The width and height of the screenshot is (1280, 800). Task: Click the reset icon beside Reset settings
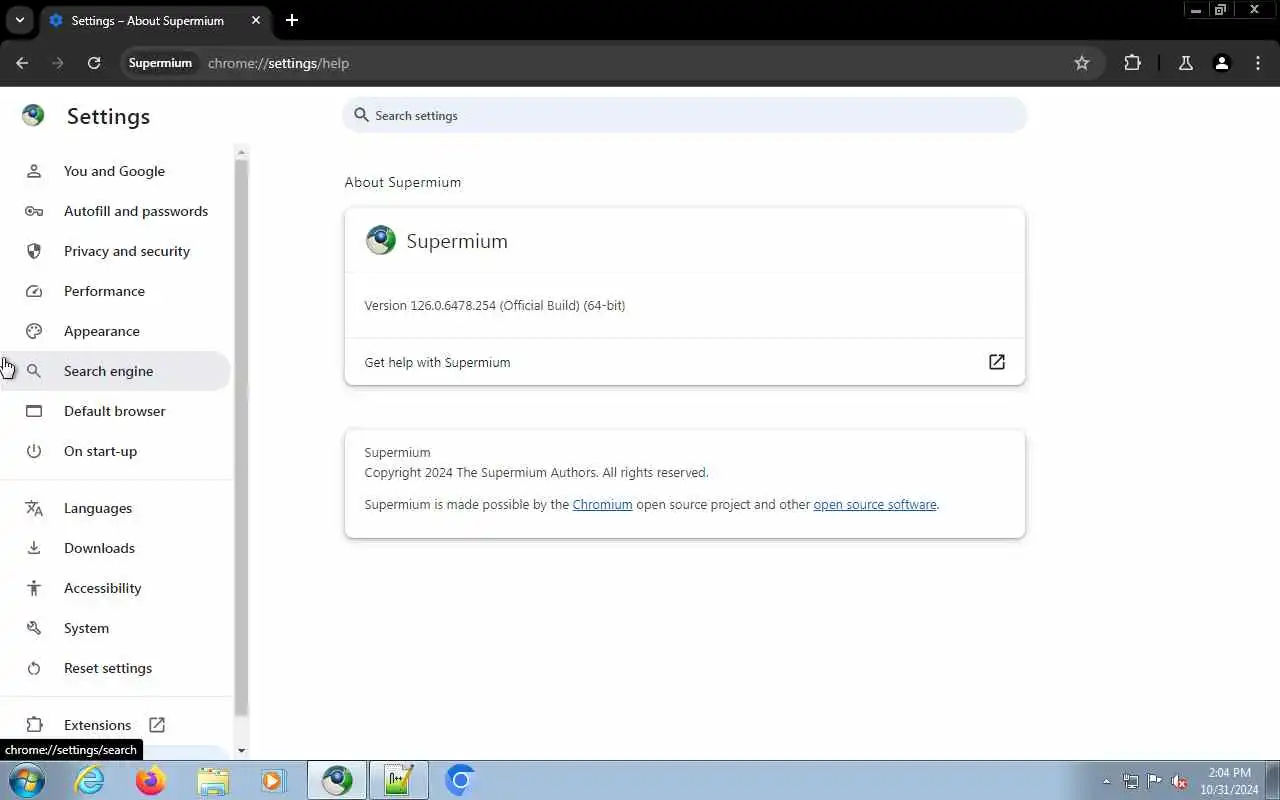(x=34, y=668)
